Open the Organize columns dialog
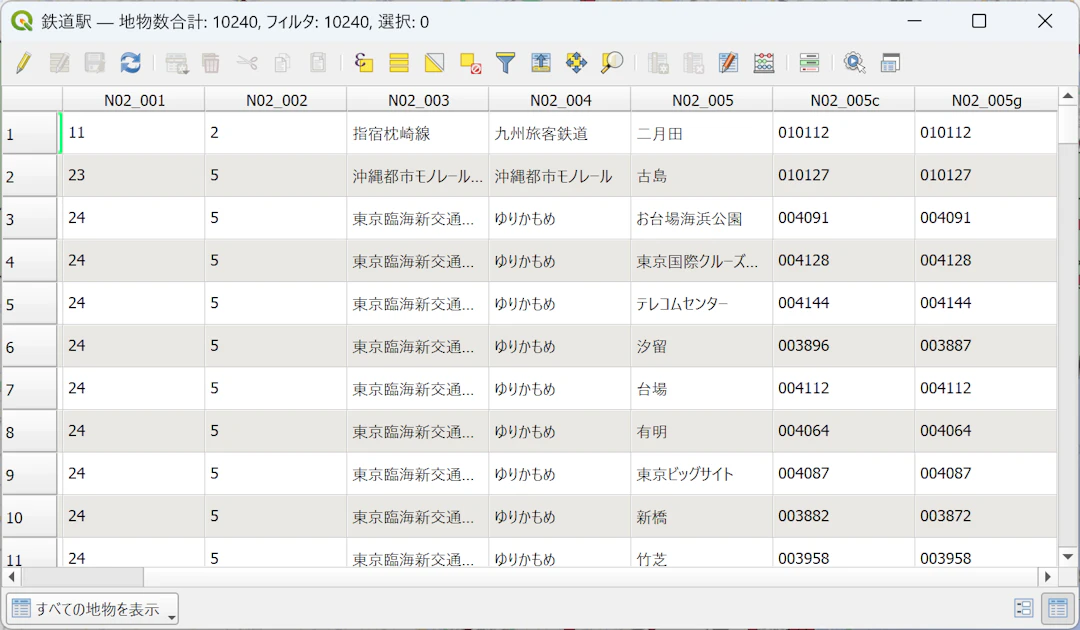The image size is (1080, 630). pyautogui.click(x=728, y=63)
